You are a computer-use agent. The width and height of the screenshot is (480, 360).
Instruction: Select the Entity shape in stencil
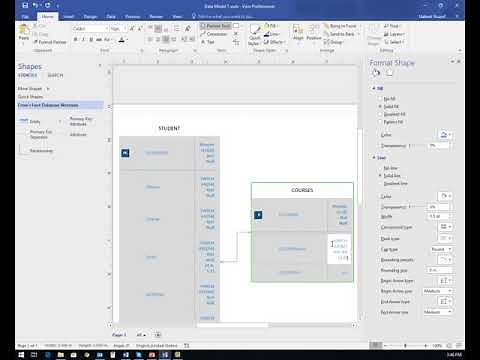(x=31, y=121)
